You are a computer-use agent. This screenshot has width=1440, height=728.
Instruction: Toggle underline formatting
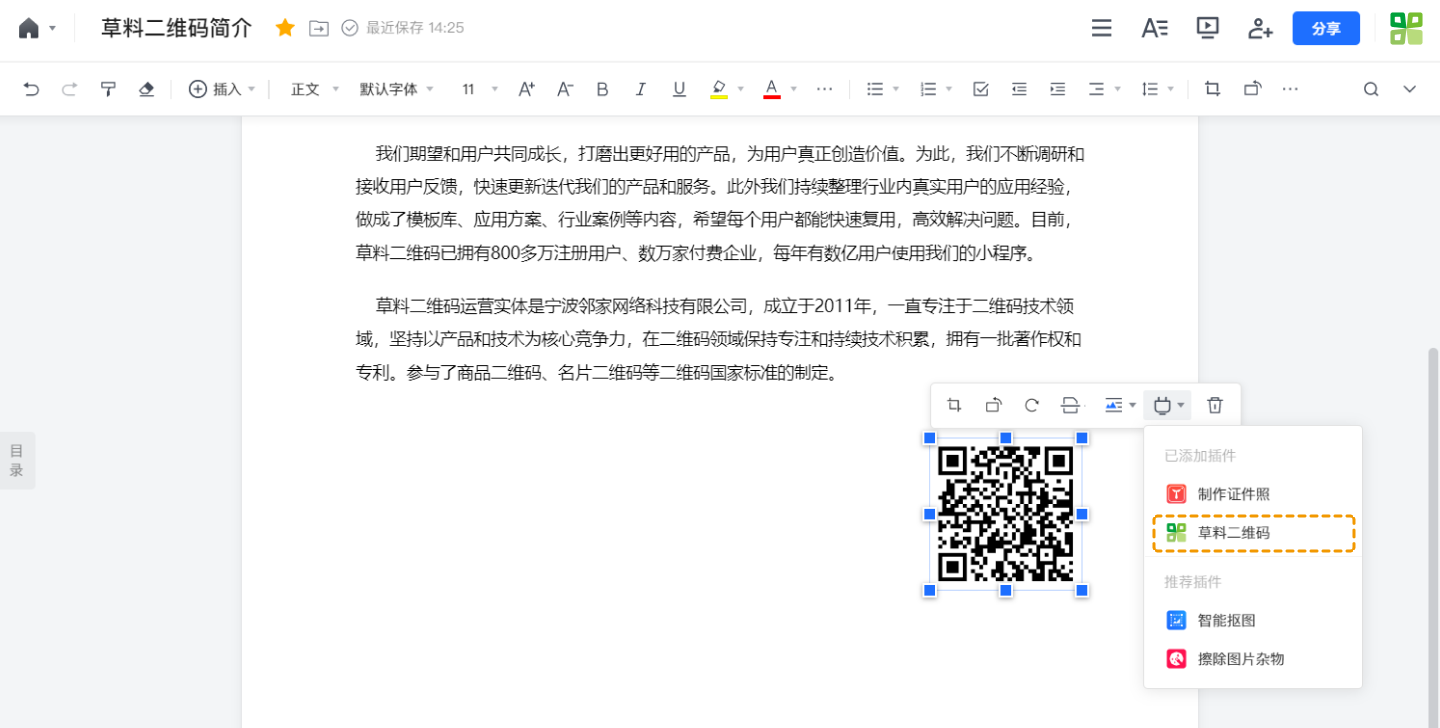(679, 89)
